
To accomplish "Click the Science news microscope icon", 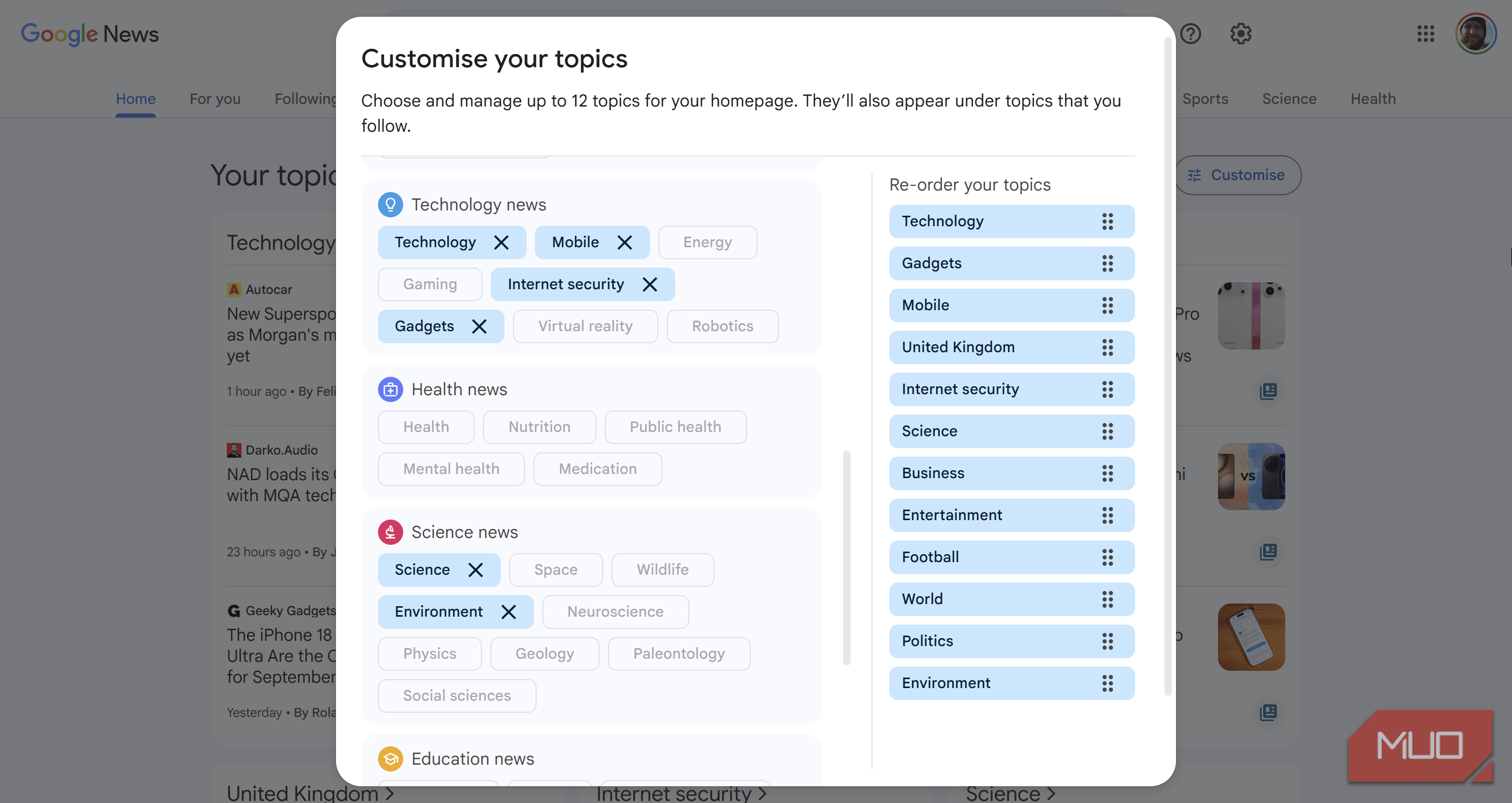I will click(390, 532).
